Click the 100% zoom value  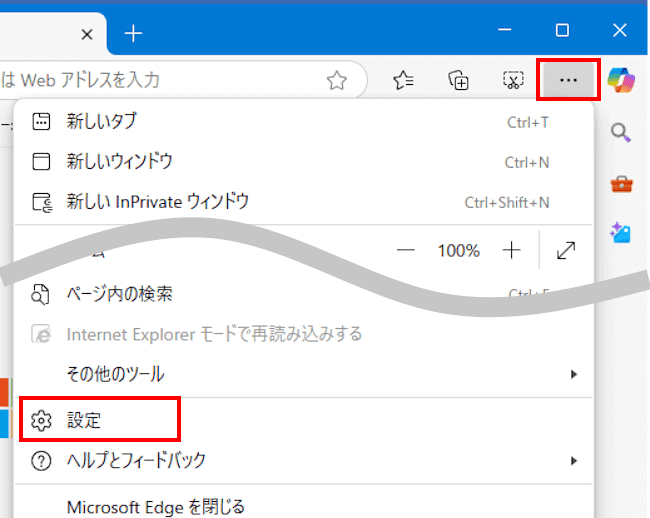pos(459,250)
